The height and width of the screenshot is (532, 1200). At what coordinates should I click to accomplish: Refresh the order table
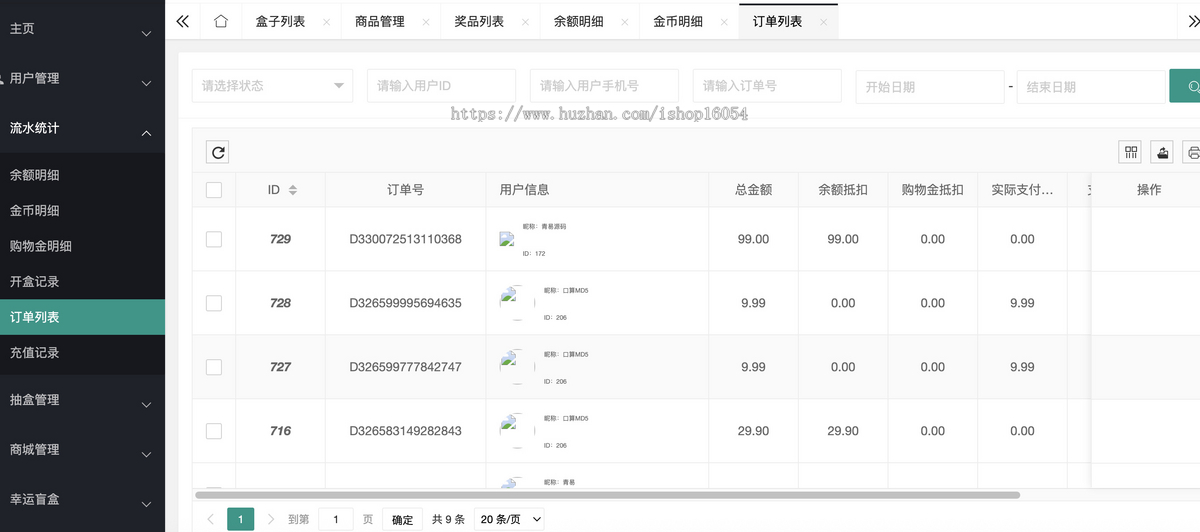click(218, 152)
